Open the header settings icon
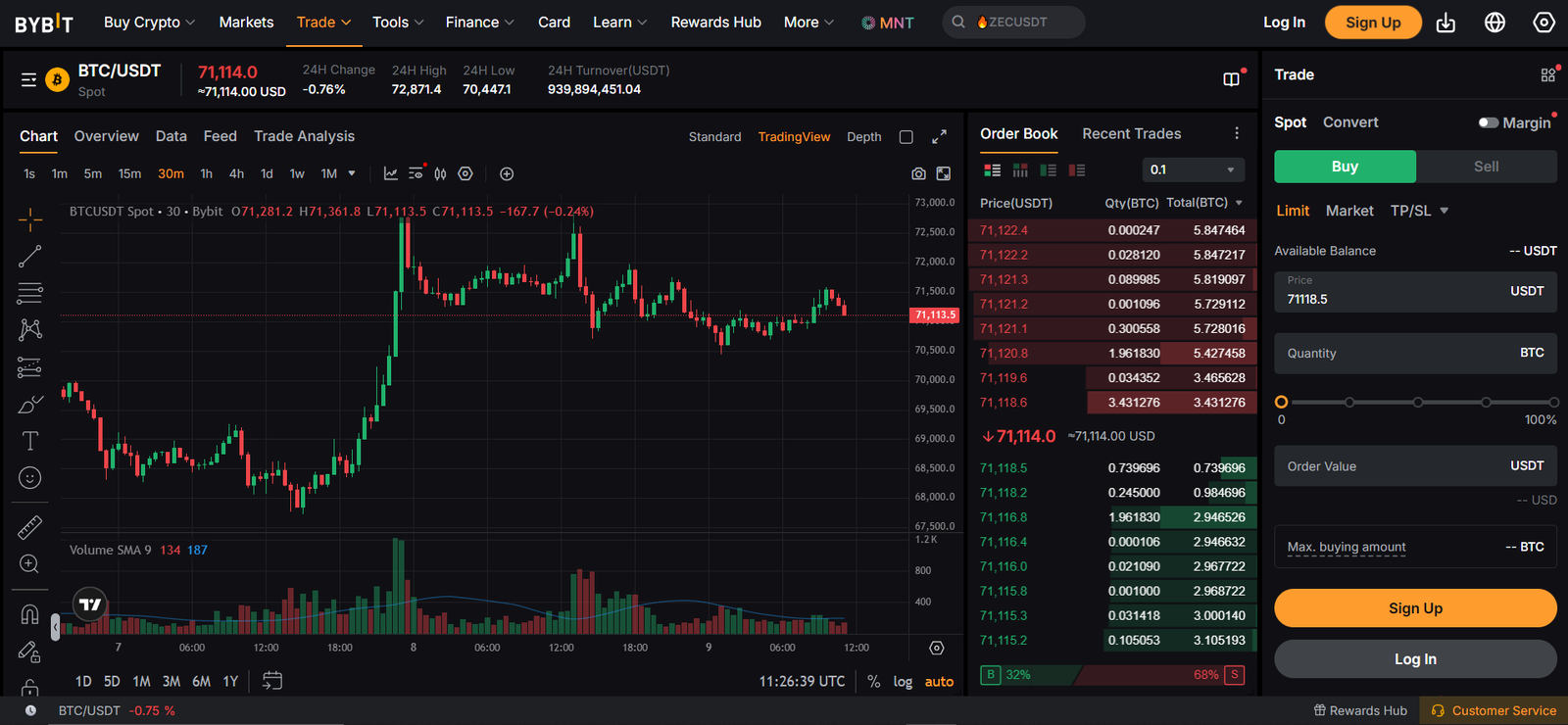Image resolution: width=1568 pixels, height=725 pixels. pyautogui.click(x=1543, y=23)
